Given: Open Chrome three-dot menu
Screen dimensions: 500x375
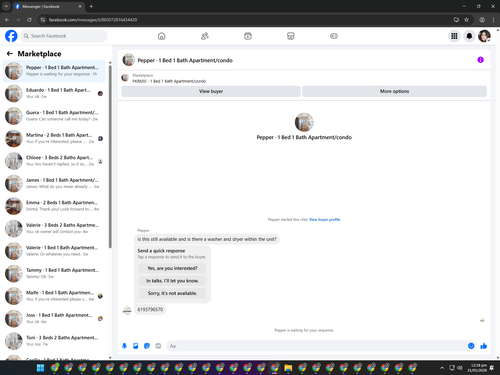Looking at the screenshot, I should pos(493,20).
